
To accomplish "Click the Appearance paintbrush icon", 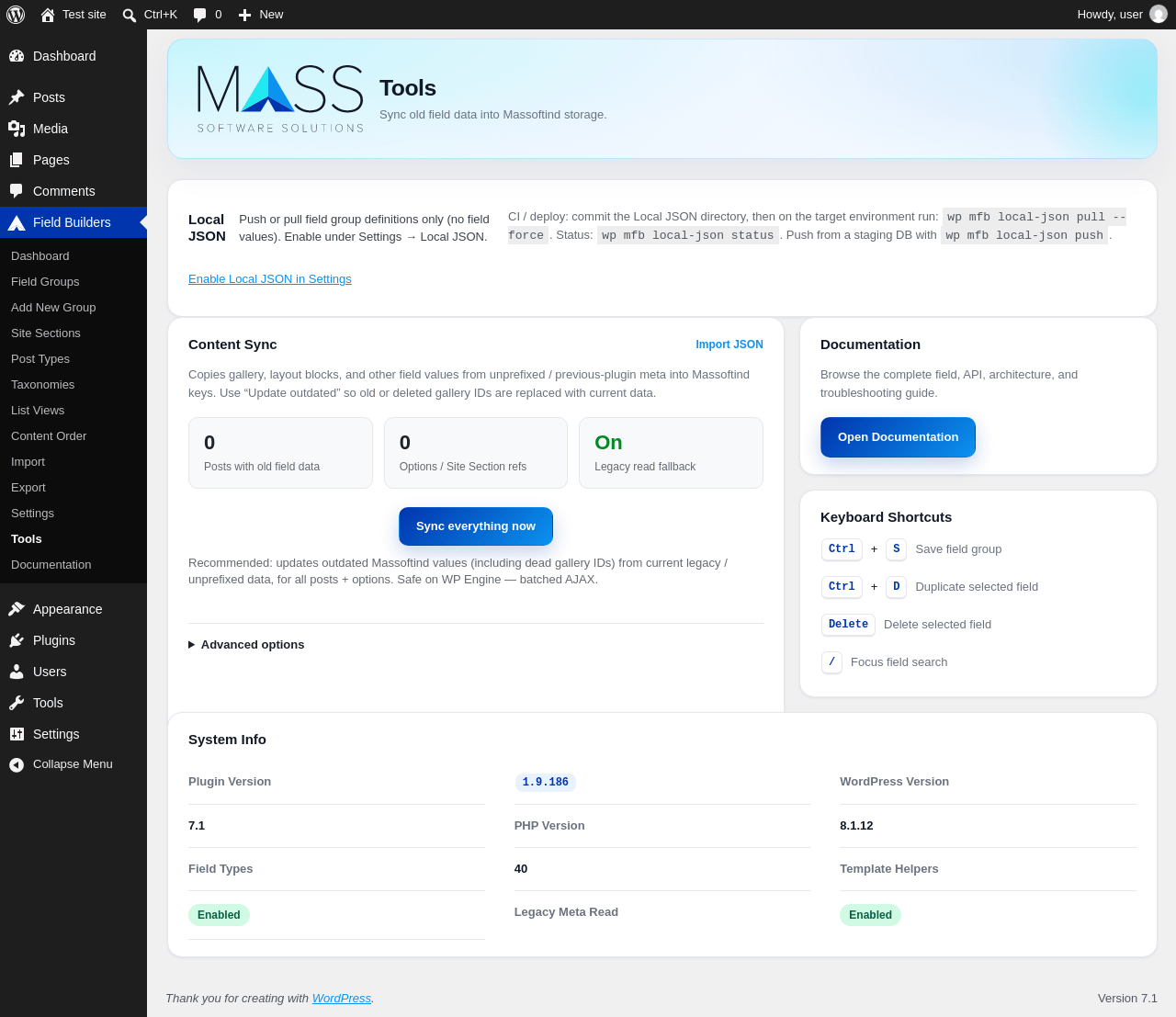I will [17, 609].
